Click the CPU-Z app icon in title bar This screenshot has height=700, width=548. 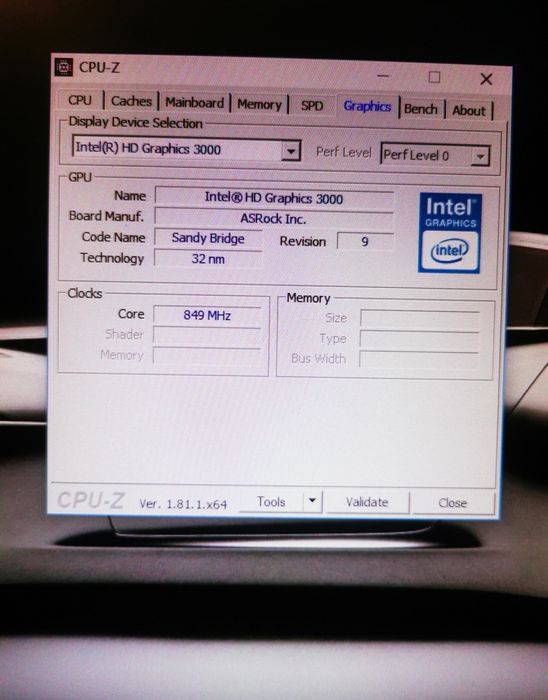(x=63, y=67)
